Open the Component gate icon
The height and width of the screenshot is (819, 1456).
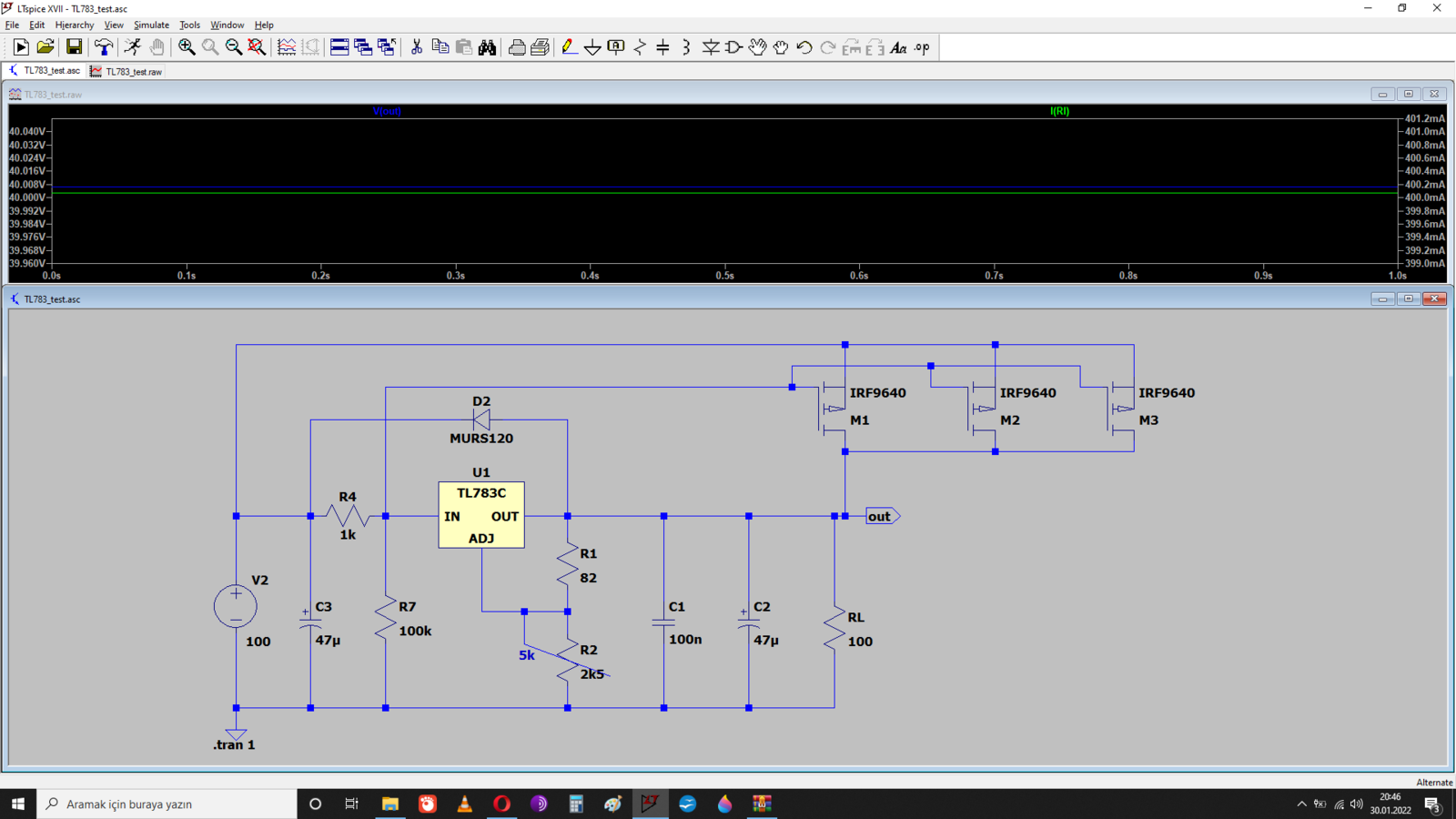coord(734,47)
